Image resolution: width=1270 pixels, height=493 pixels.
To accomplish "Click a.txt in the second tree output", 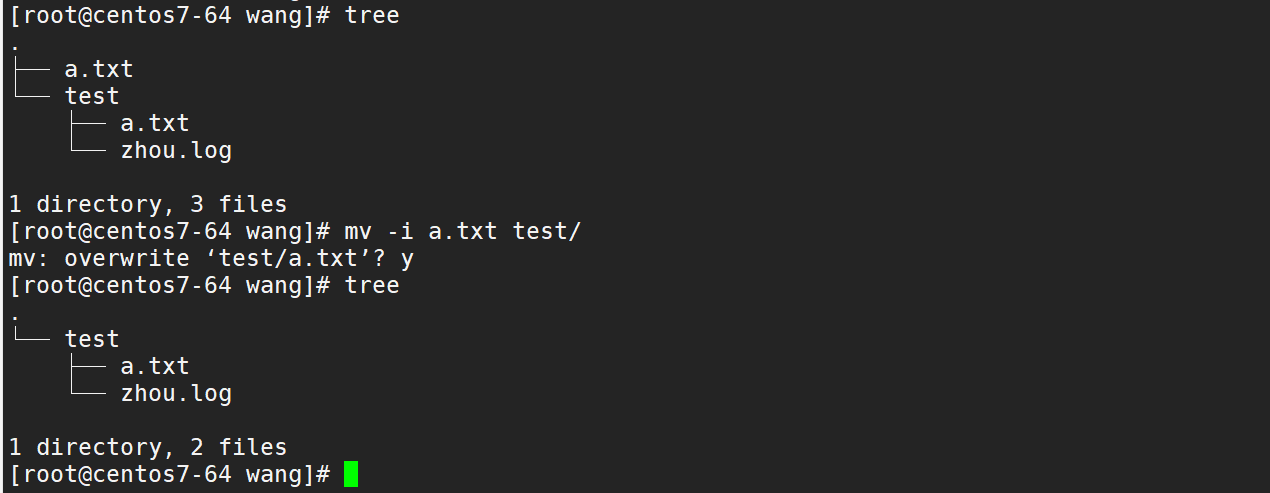I will (154, 367).
